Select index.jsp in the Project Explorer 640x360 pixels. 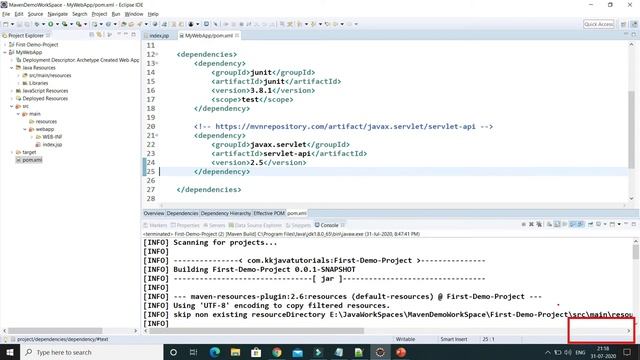[x=49, y=144]
